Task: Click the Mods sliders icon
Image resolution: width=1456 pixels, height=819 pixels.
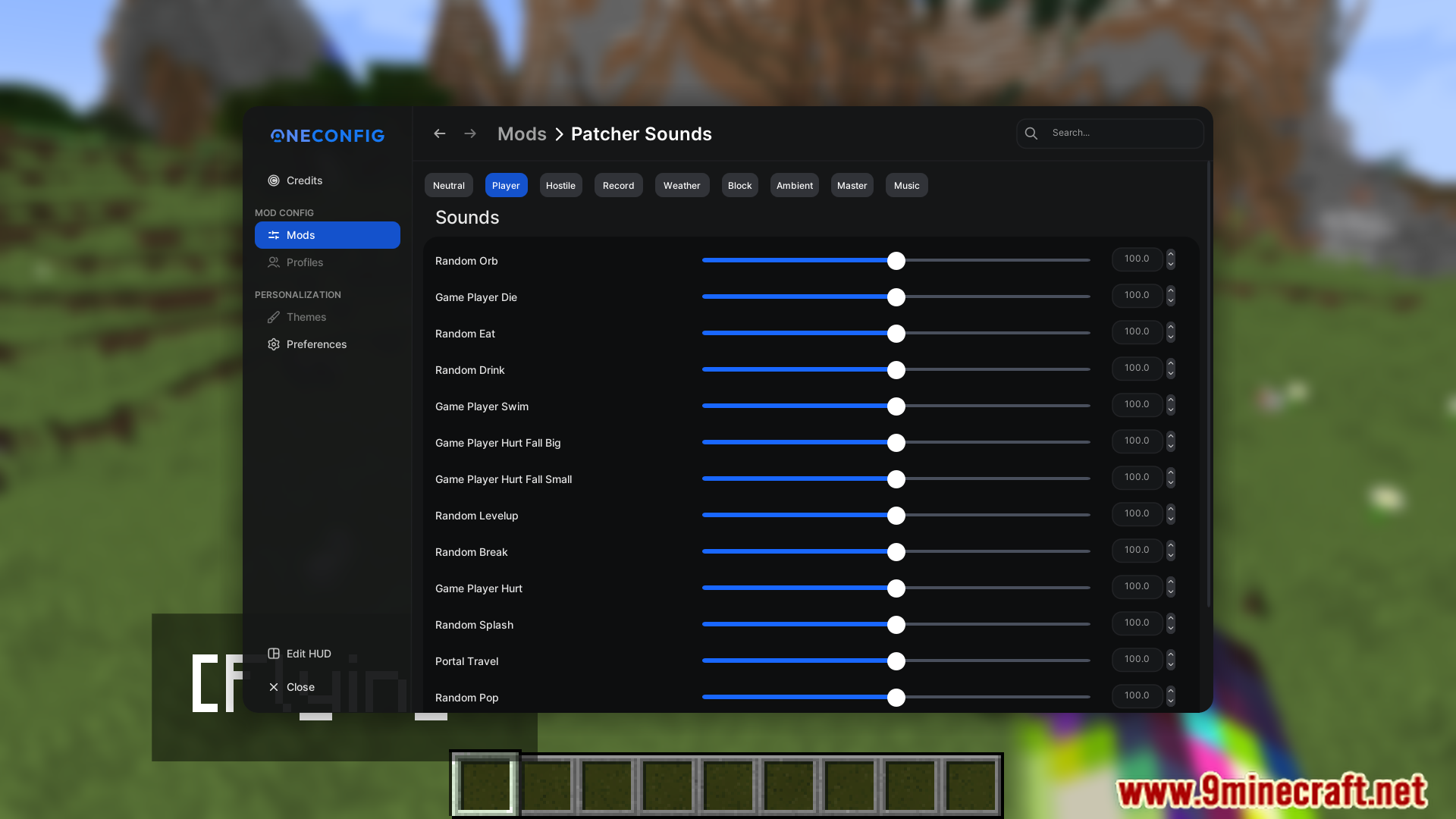Action: [x=274, y=235]
